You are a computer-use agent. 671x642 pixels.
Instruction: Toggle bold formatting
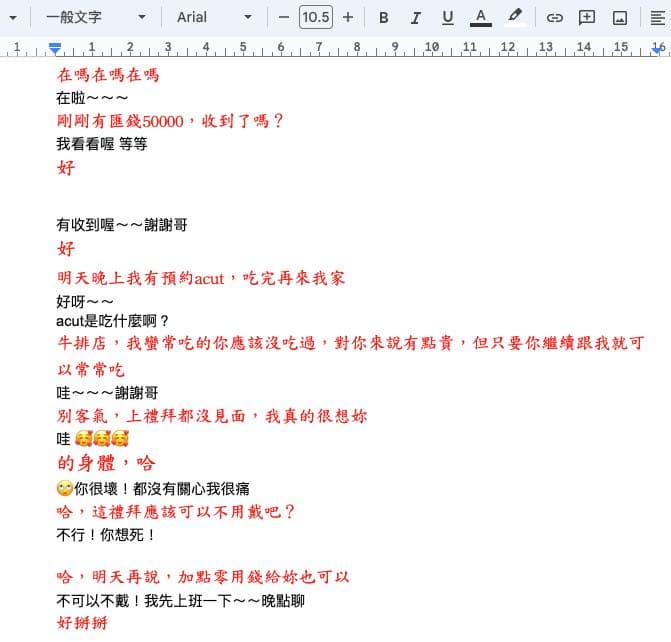point(383,18)
